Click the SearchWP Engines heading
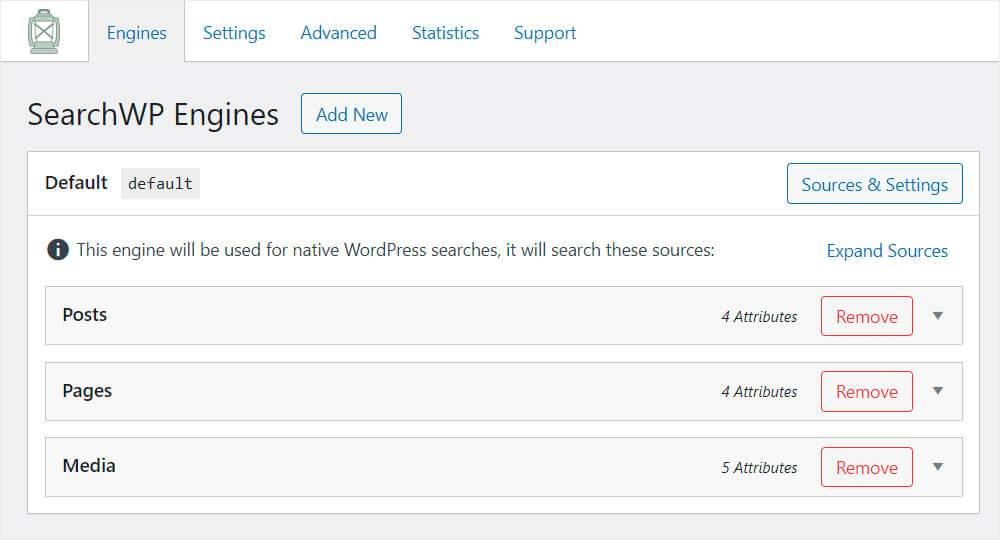The height and width of the screenshot is (540, 1000). [x=153, y=115]
